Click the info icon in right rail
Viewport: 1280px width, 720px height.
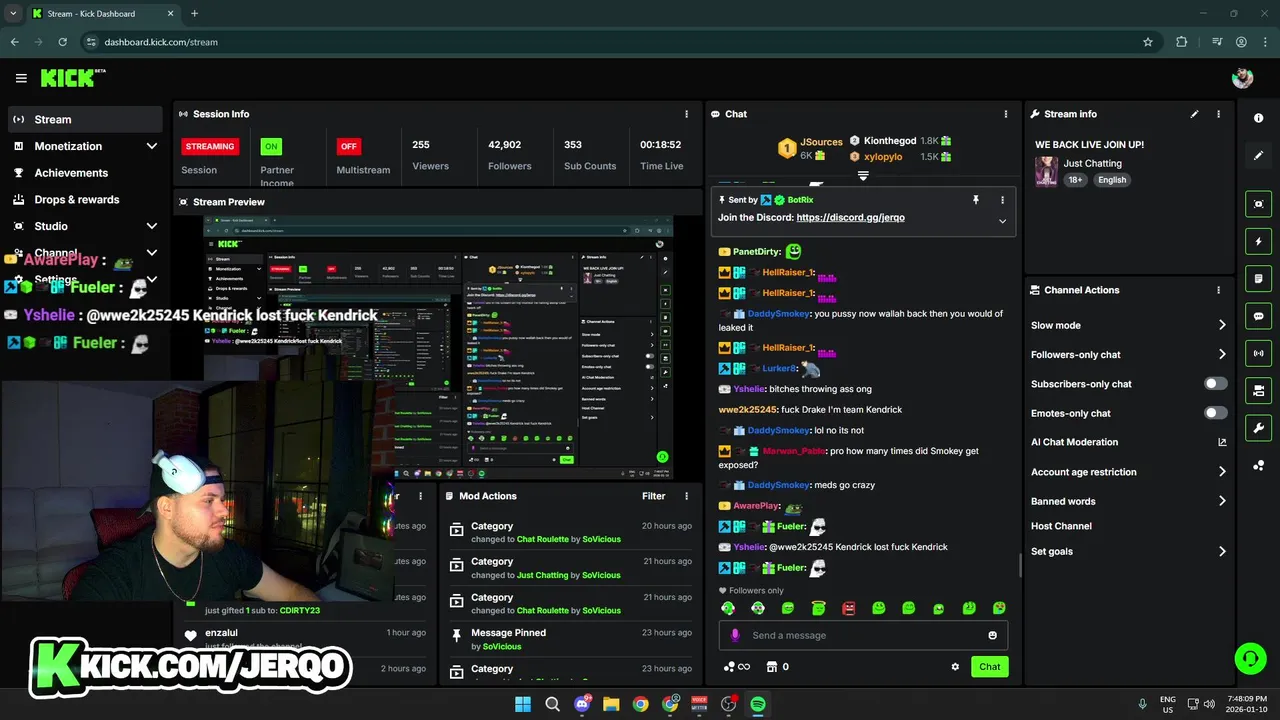(x=1258, y=118)
